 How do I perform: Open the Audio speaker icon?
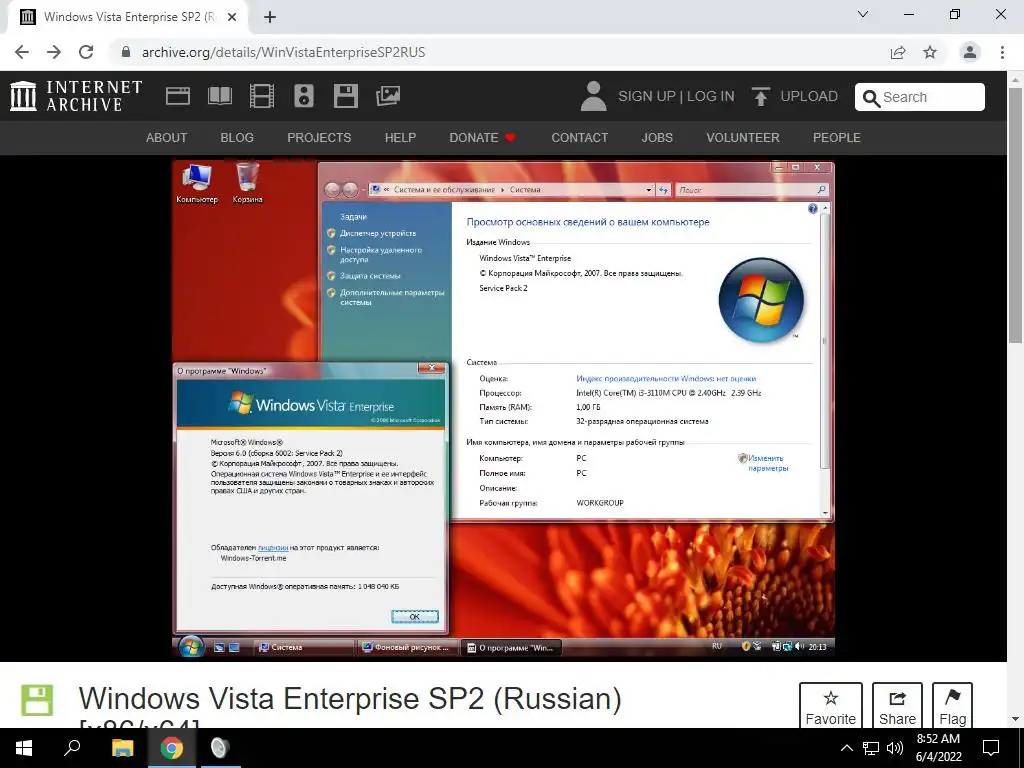tap(304, 96)
